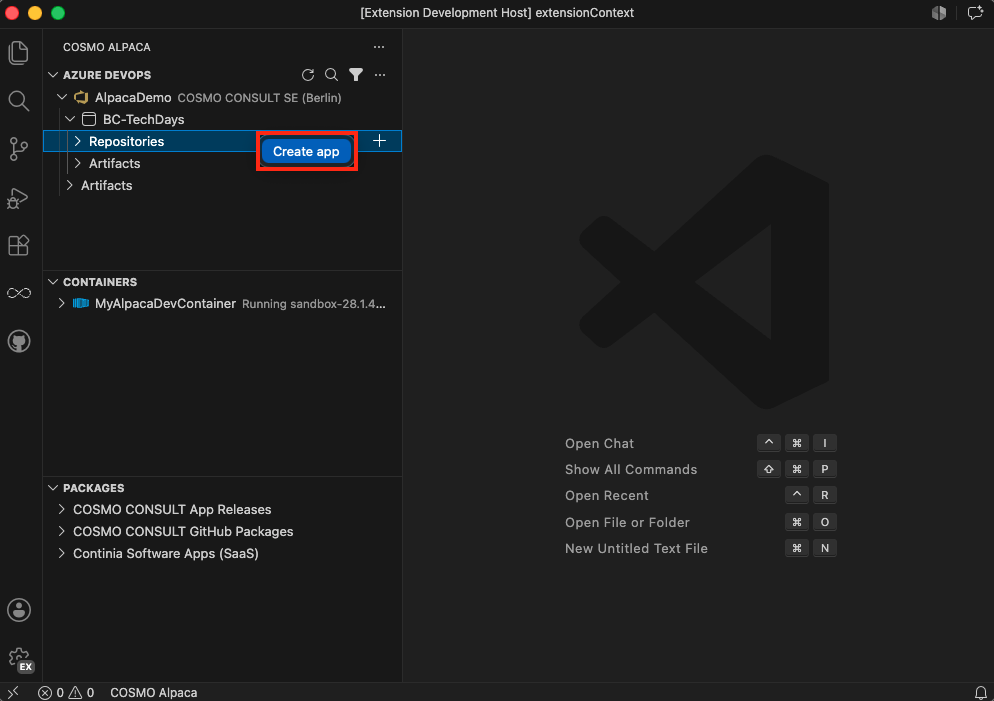Select Running sandbox-28.1.4 status text
Viewport: 994px width, 701px height.
tap(314, 304)
